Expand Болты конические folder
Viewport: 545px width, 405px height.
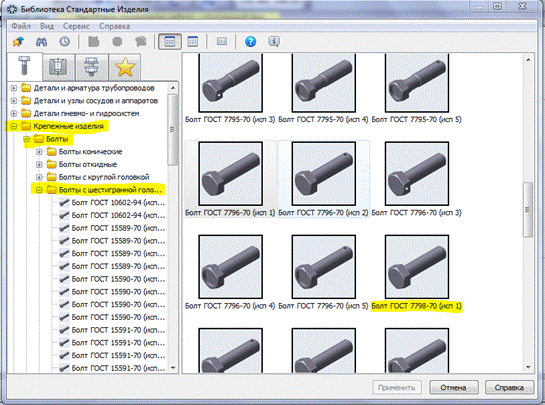tap(39, 152)
